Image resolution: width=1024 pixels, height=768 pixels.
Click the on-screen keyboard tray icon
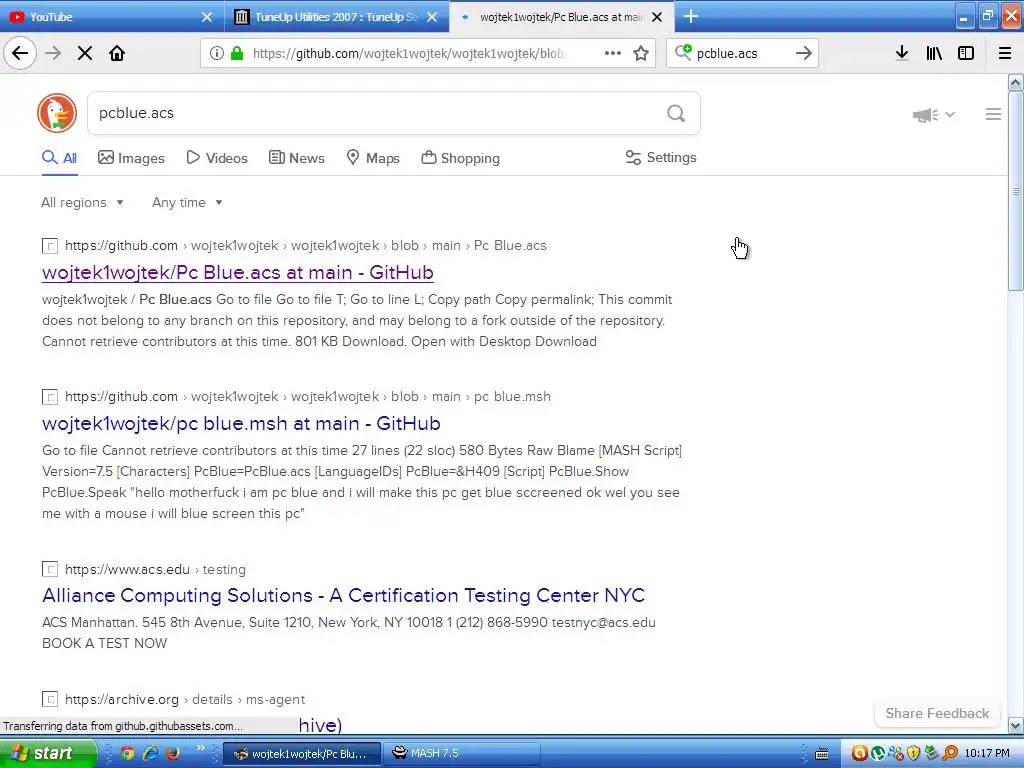pos(822,754)
